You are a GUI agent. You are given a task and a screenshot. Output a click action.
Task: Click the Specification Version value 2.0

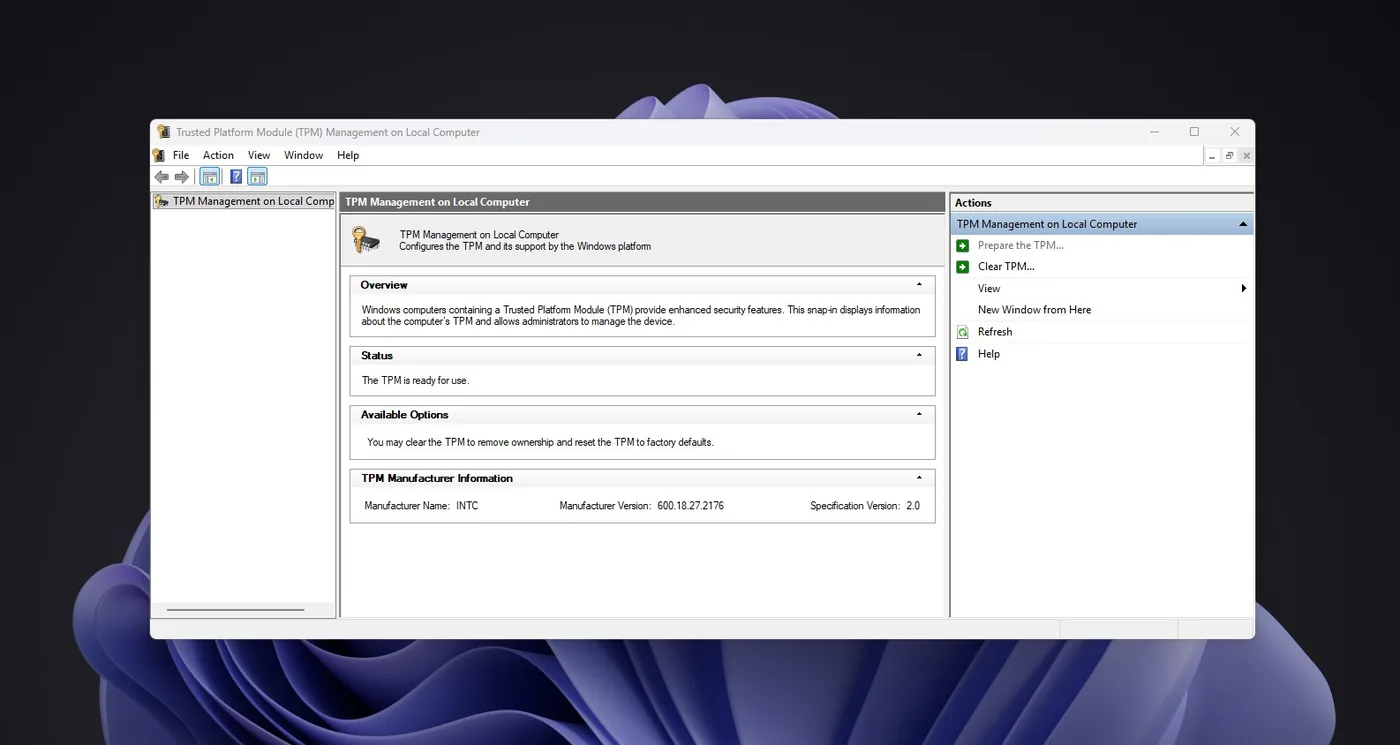tap(913, 506)
